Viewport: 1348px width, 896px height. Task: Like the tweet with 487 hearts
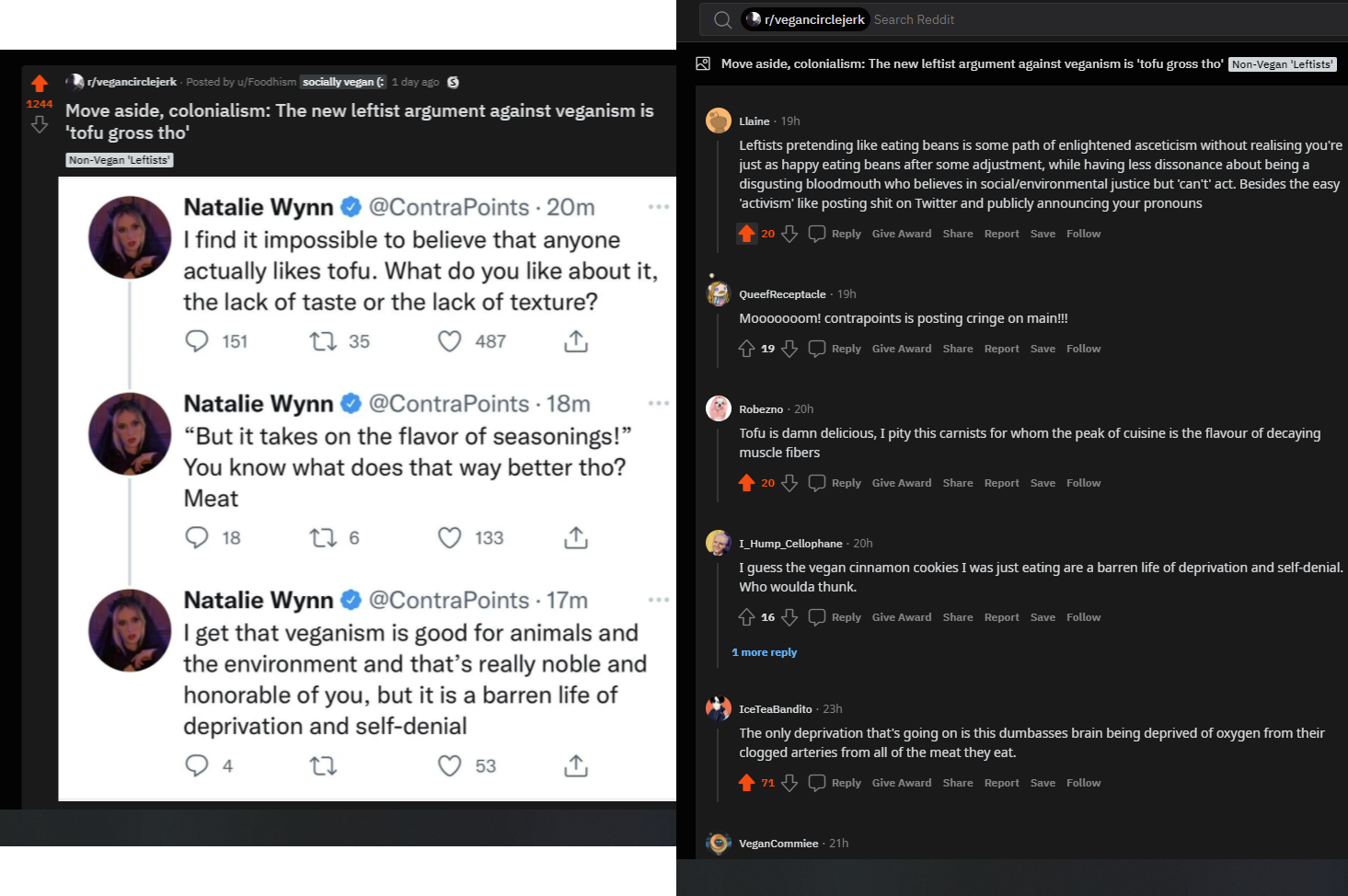449,341
